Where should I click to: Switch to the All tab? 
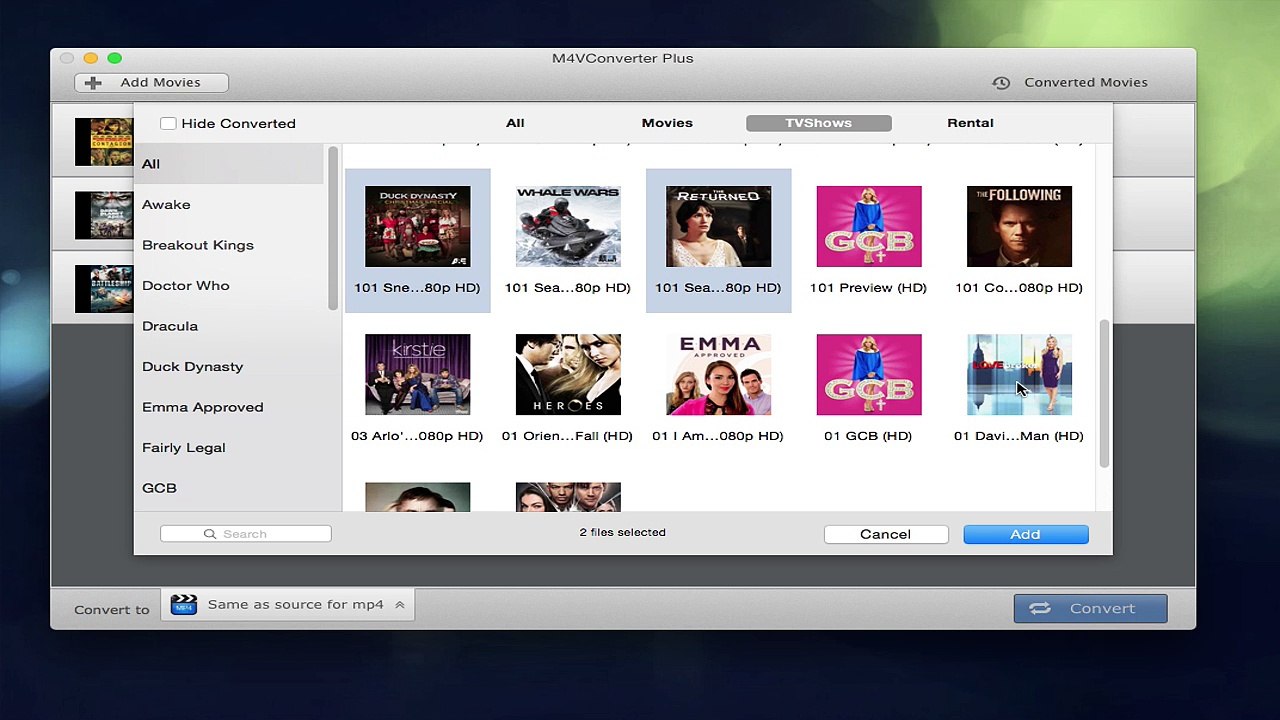point(515,123)
